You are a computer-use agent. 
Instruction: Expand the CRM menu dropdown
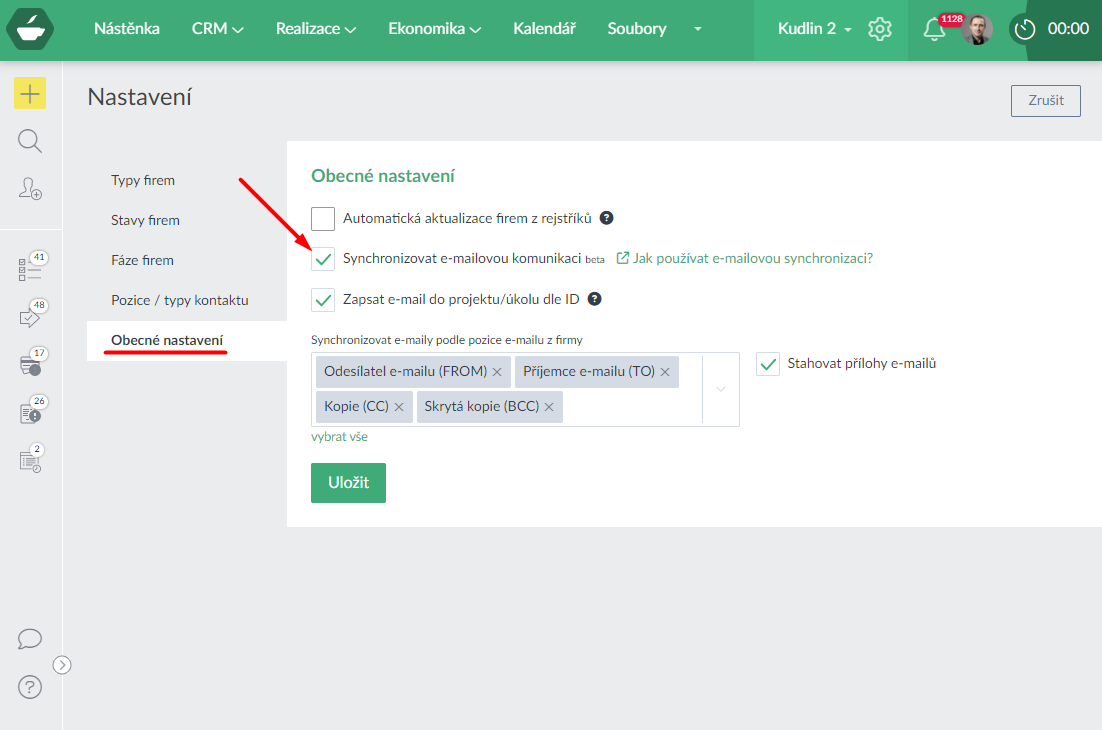tap(217, 29)
